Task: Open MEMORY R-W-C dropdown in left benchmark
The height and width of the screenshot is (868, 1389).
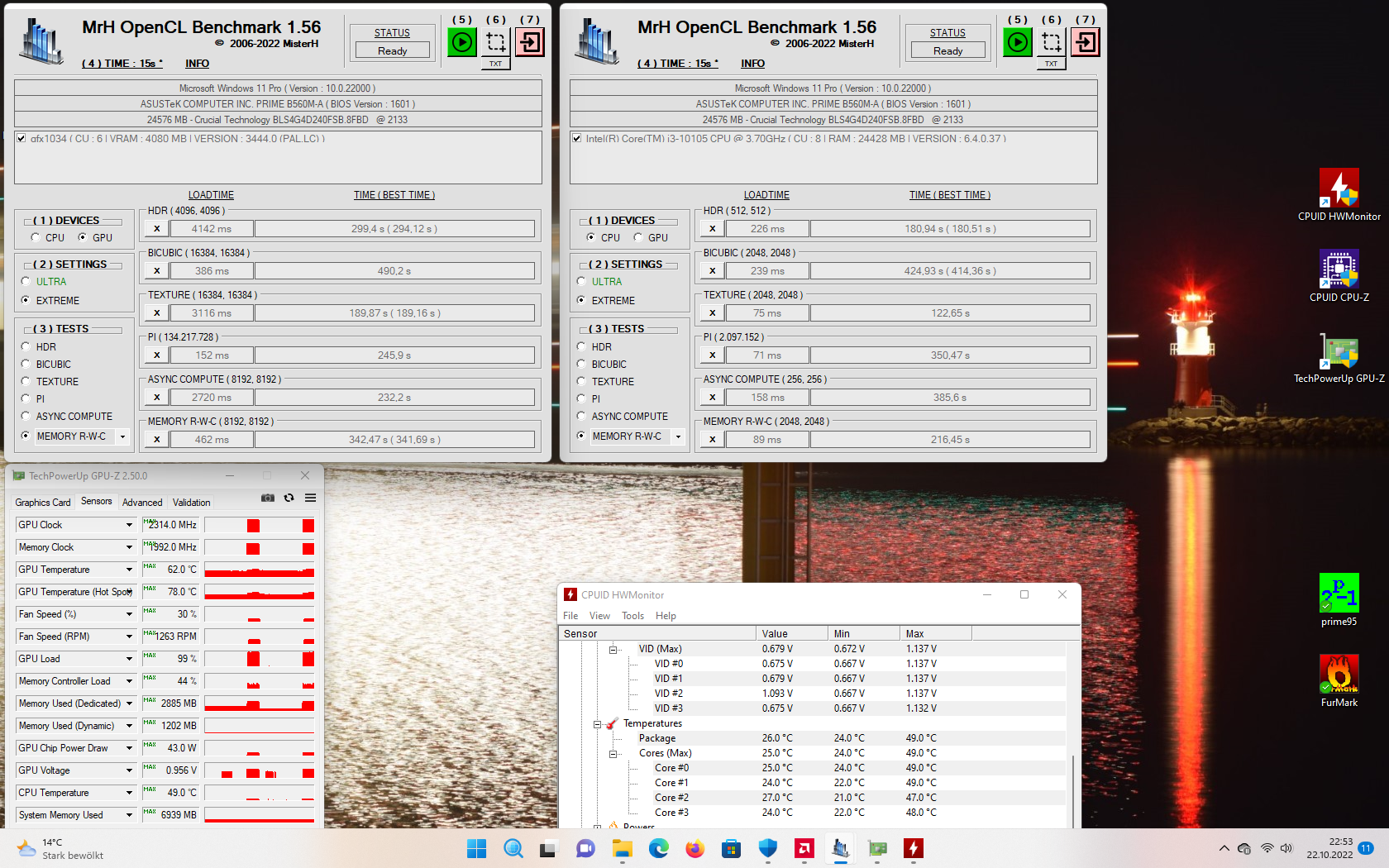Action: [122, 436]
